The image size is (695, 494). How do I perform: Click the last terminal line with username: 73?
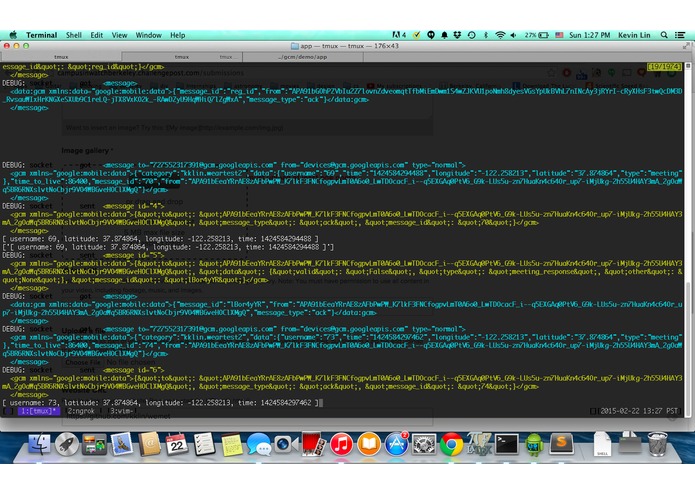coord(160,403)
